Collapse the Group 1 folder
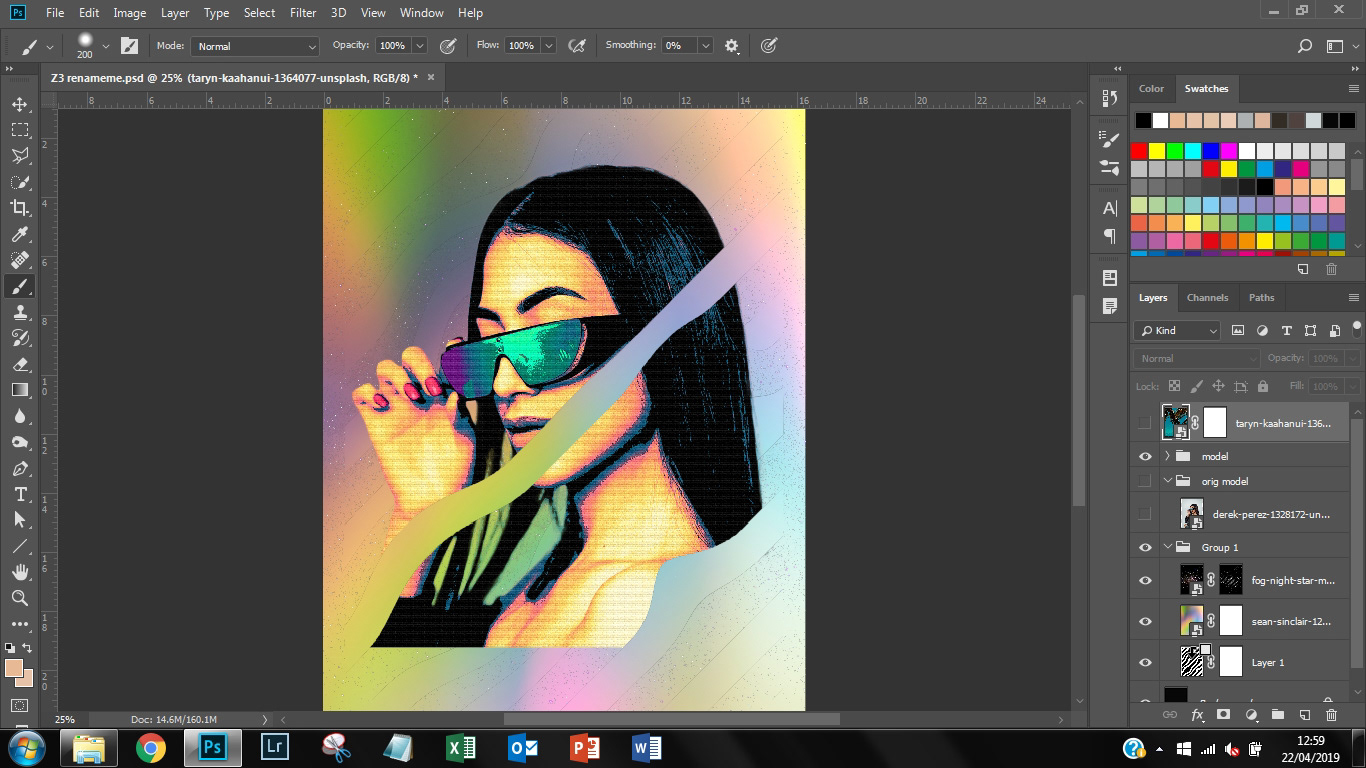The image size is (1366, 768). coord(1167,547)
